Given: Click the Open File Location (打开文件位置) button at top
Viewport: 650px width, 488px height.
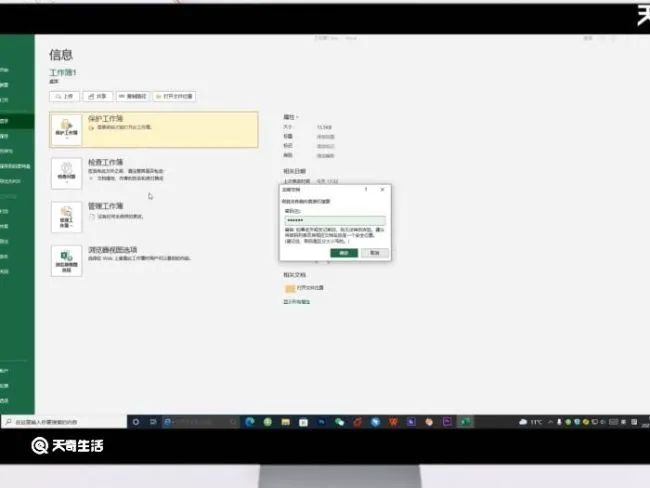Looking at the screenshot, I should point(174,96).
